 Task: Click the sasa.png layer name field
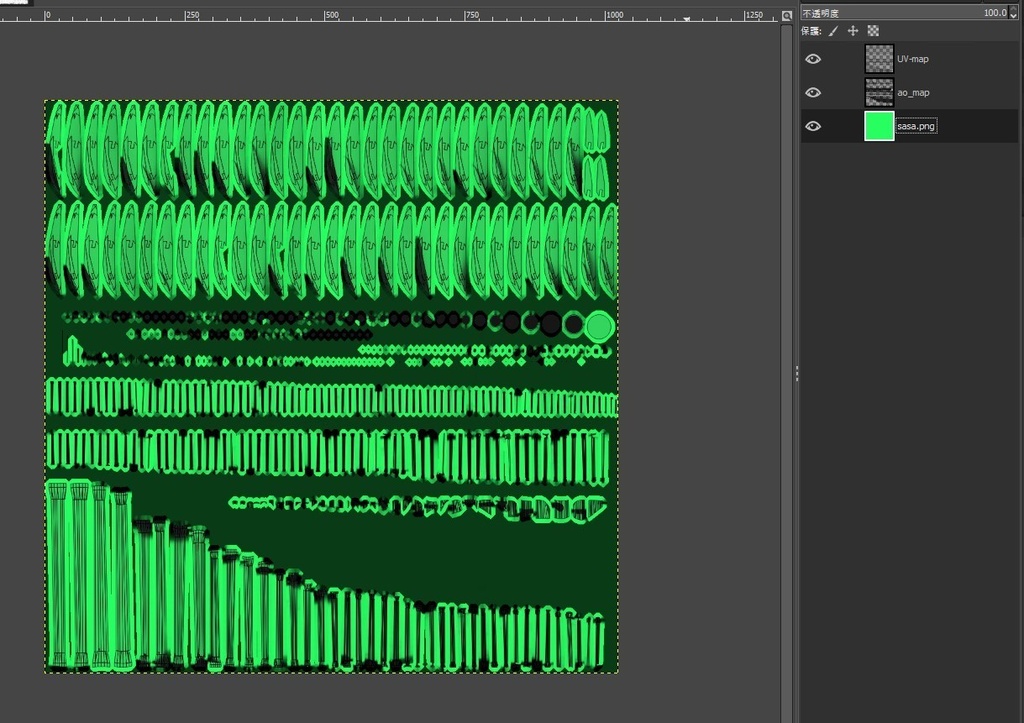tap(916, 126)
